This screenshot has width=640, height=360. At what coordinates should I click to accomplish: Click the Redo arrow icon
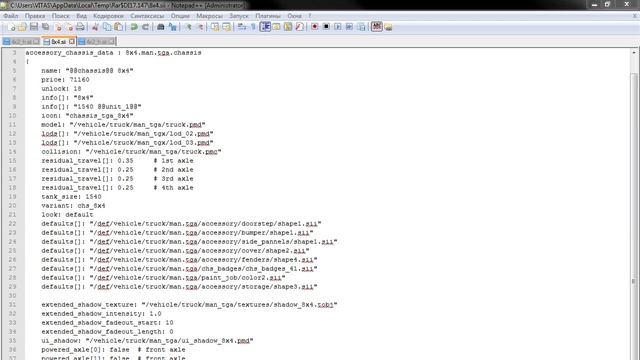(145, 27)
